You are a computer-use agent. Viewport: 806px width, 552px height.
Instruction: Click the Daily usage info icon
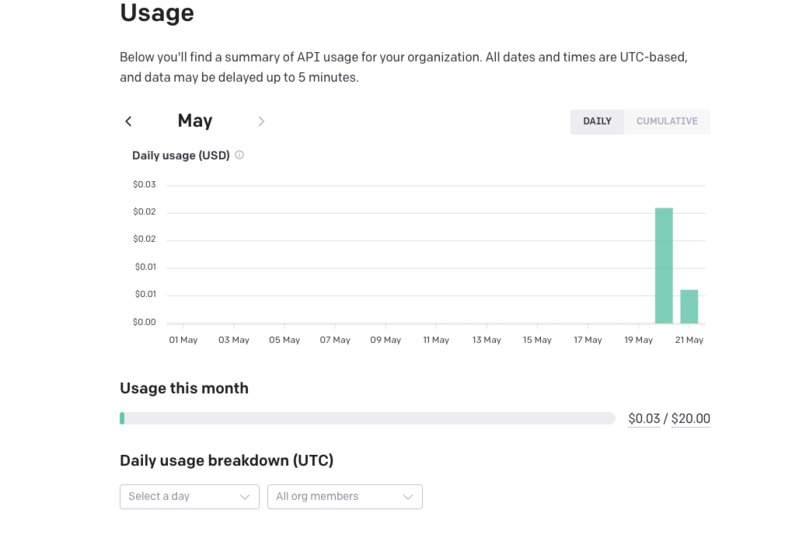pos(240,155)
